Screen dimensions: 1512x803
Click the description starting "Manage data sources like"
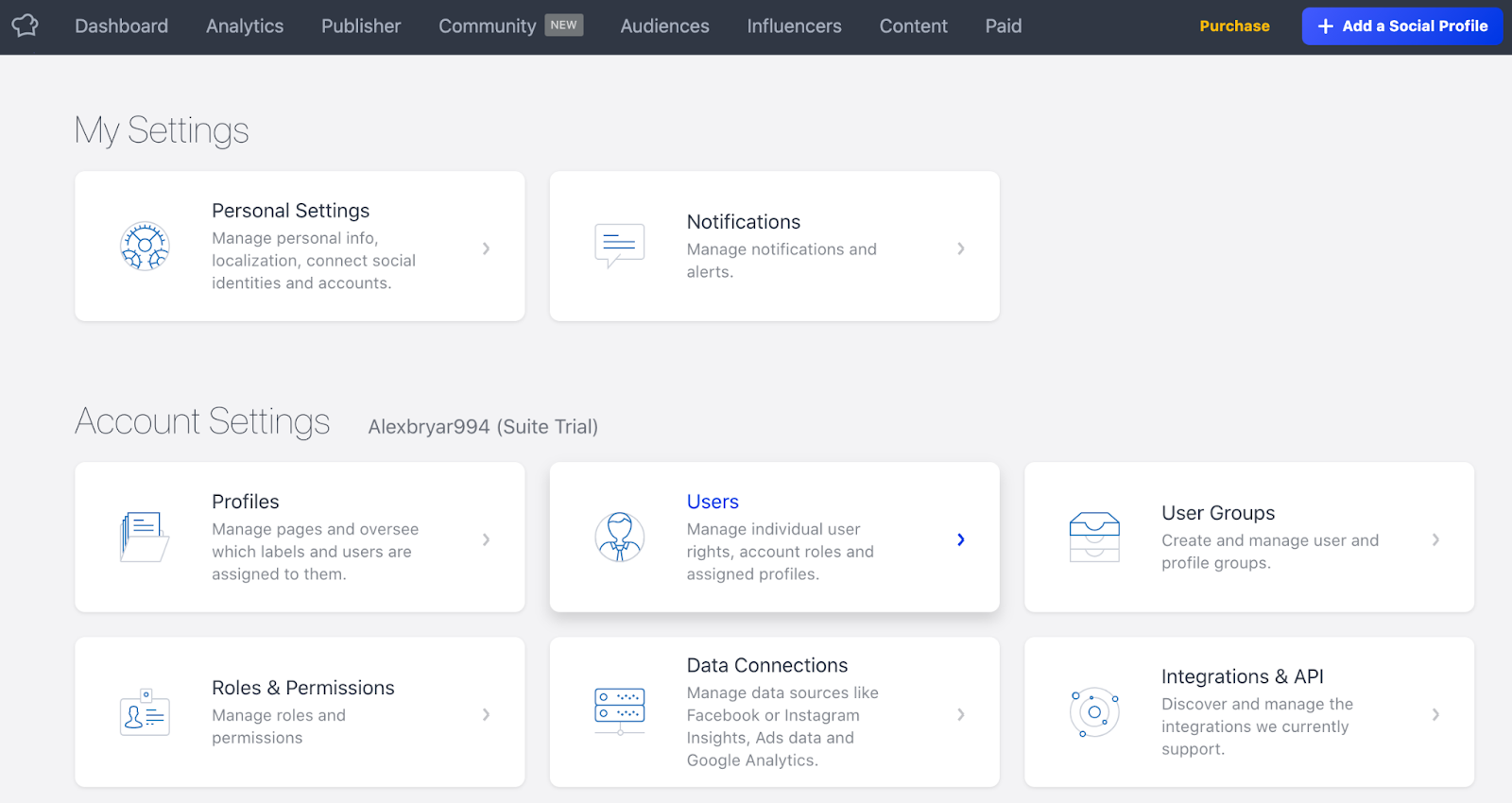tap(782, 726)
